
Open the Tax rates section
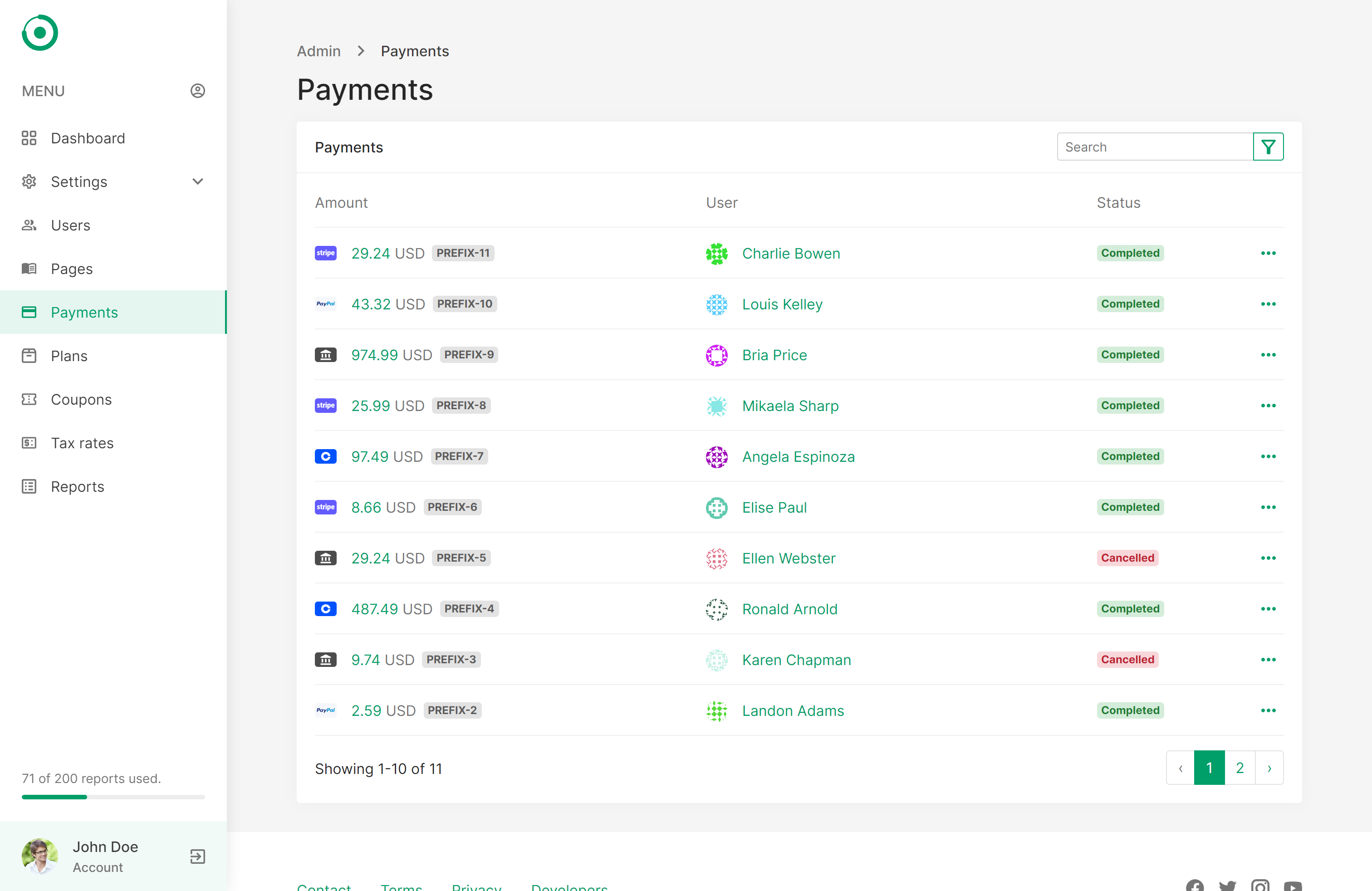[83, 443]
